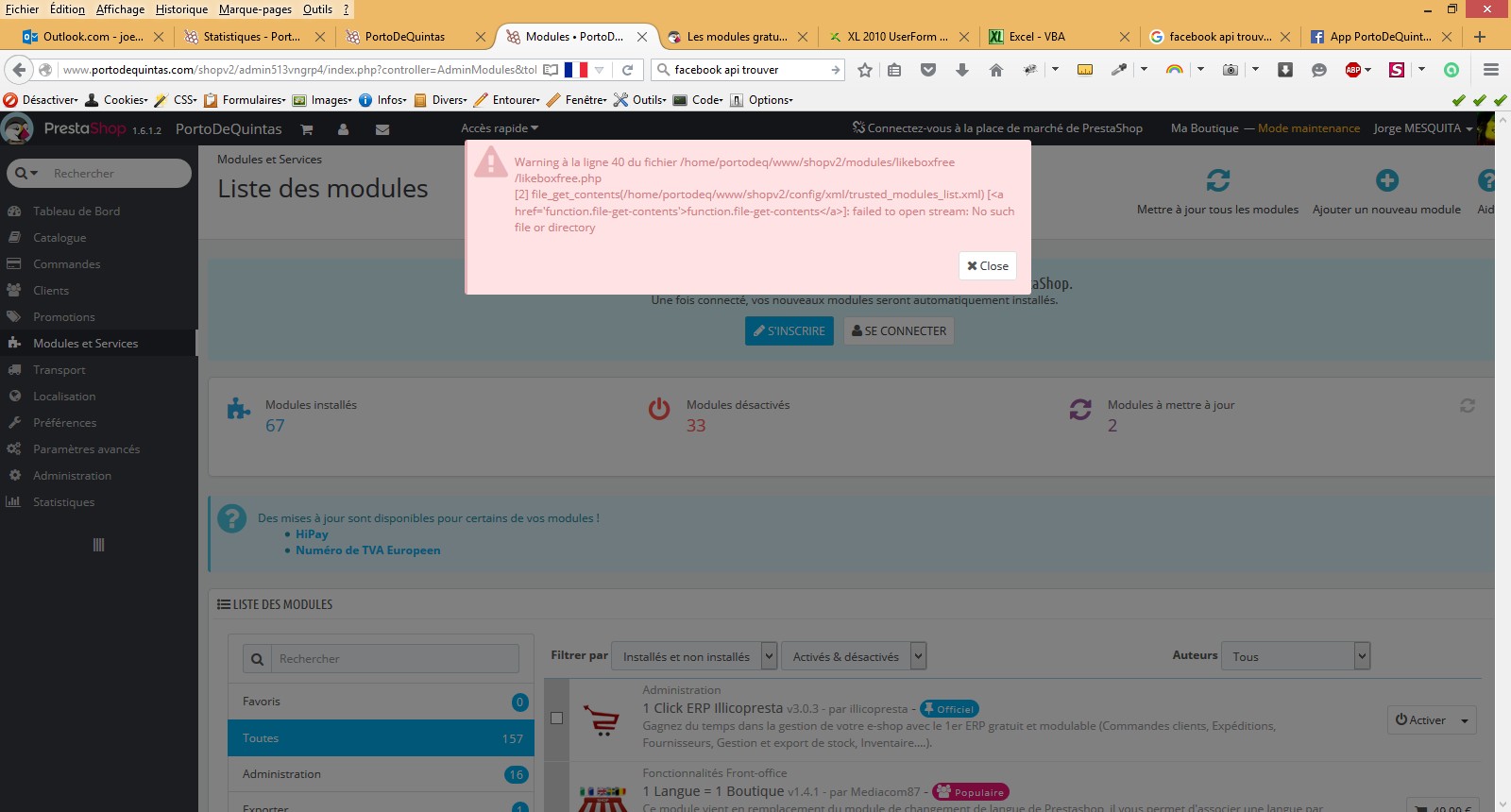Open the 'Installés et non installés' filter dropdown

click(x=694, y=656)
